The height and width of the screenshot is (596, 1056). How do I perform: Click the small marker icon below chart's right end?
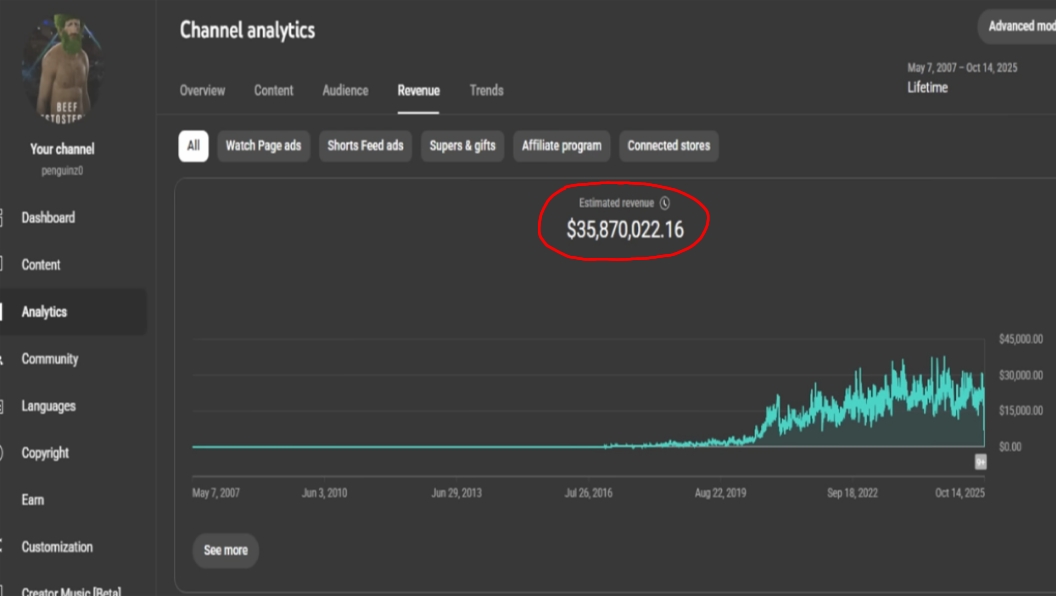tap(981, 462)
